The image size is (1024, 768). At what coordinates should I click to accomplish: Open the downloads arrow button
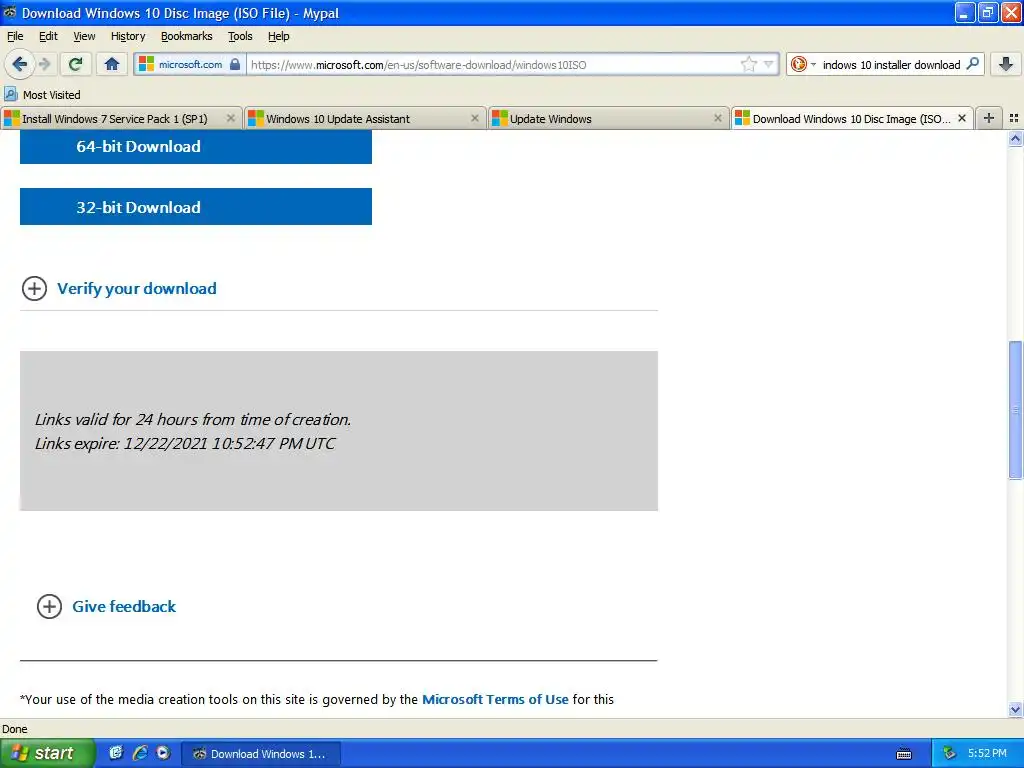(1006, 64)
